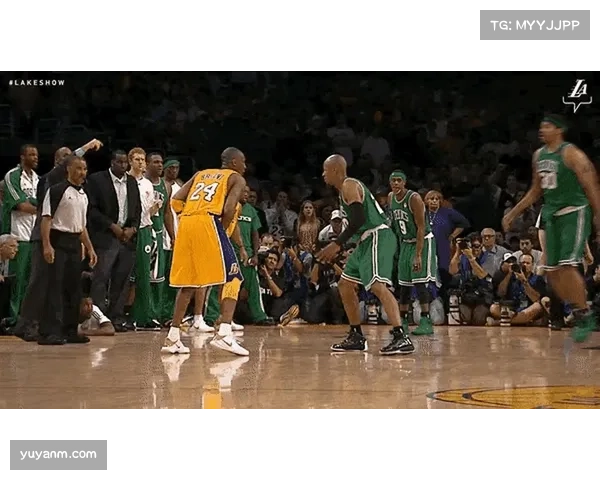Click the #LAKESHOW hashtag text
600x480 pixels.
click(x=37, y=82)
